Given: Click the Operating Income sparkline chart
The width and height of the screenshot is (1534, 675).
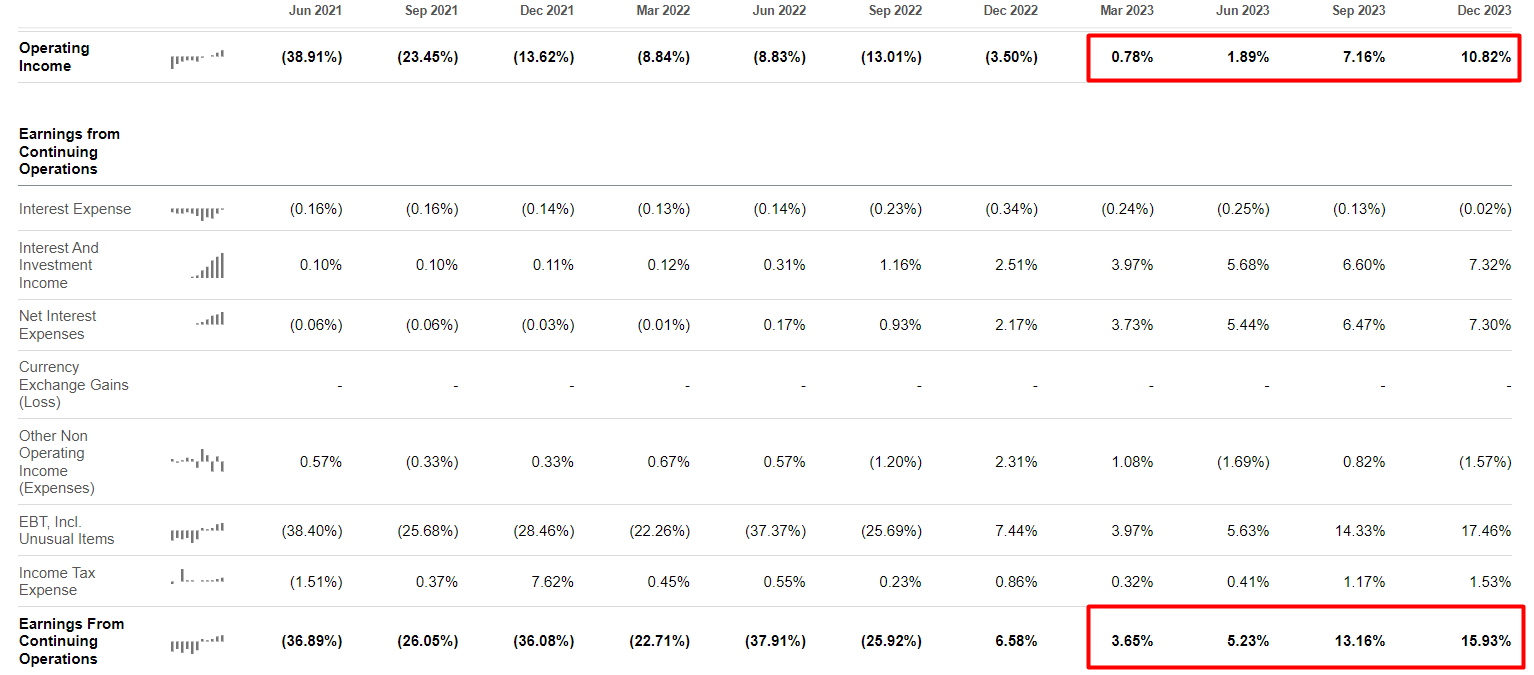Looking at the screenshot, I should [x=197, y=58].
